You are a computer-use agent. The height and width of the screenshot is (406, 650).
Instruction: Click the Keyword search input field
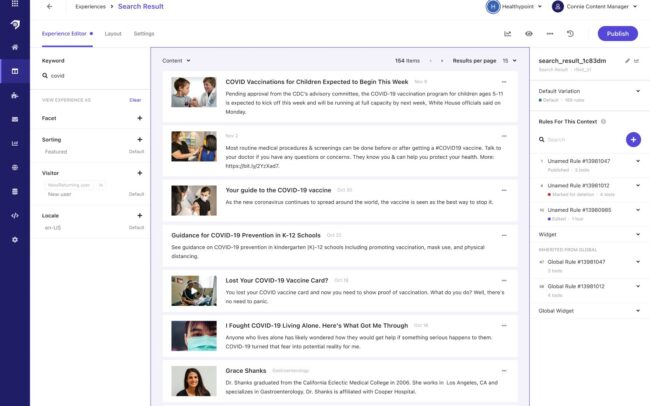click(92, 76)
